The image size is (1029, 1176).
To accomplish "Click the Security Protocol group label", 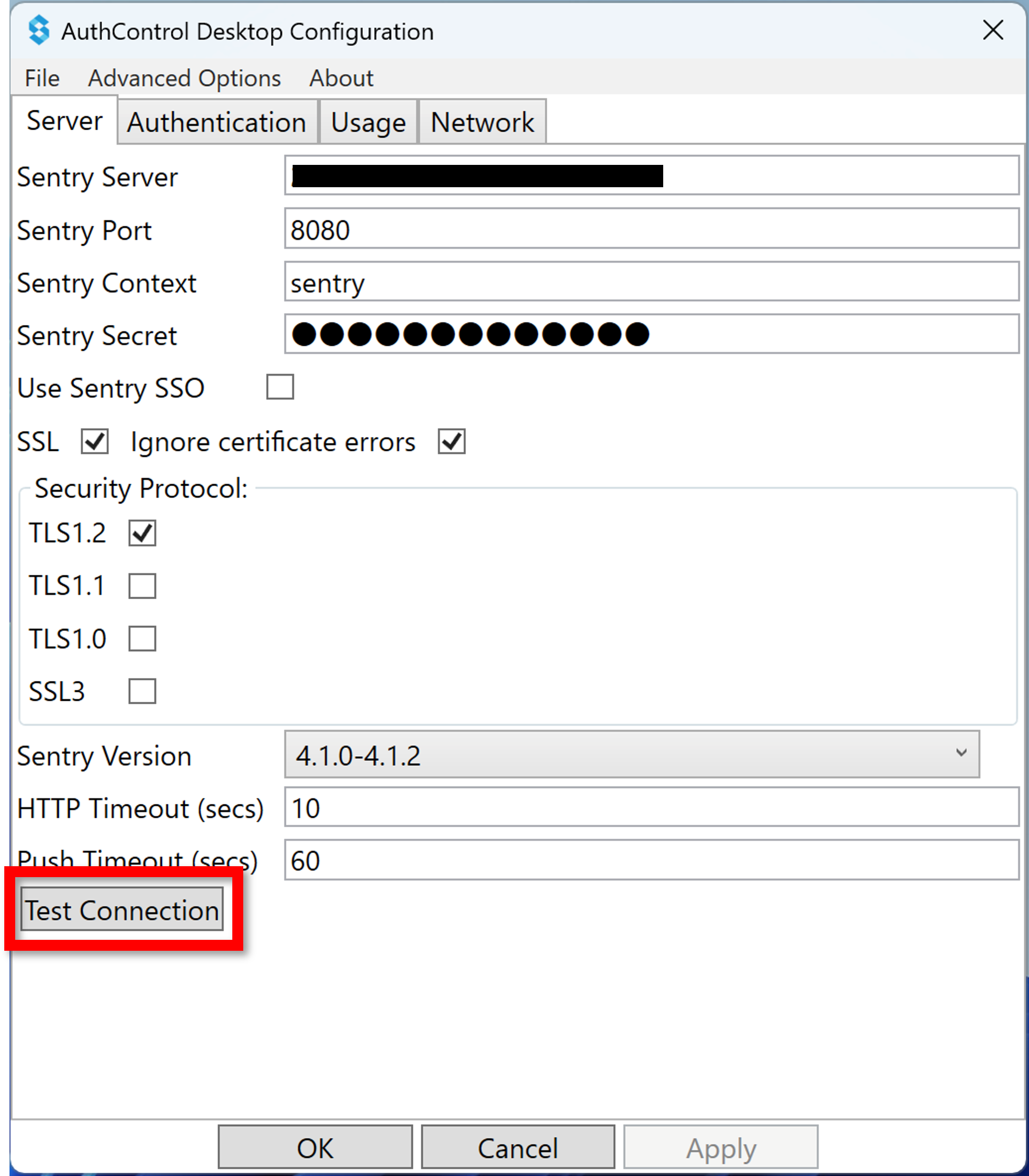I will click(x=141, y=488).
